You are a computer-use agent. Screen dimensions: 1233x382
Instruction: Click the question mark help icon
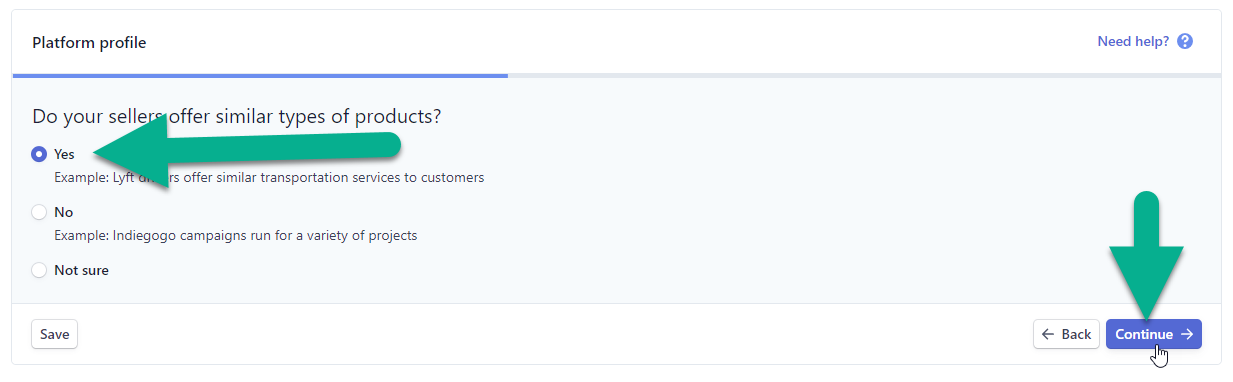1185,42
